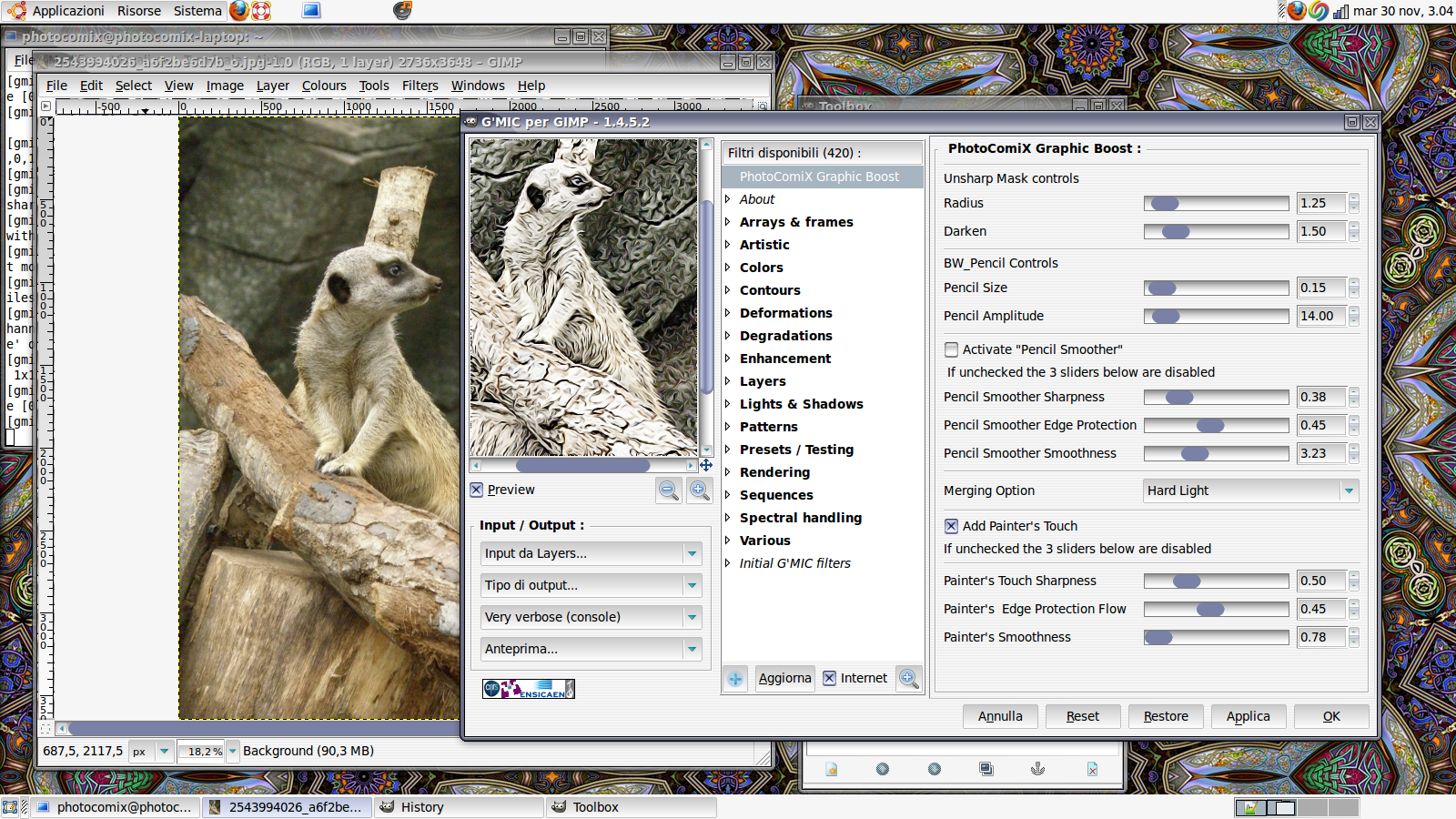Click the meerkat filter preview thumbnail
Image resolution: width=1456 pixels, height=819 pixels.
point(583,298)
